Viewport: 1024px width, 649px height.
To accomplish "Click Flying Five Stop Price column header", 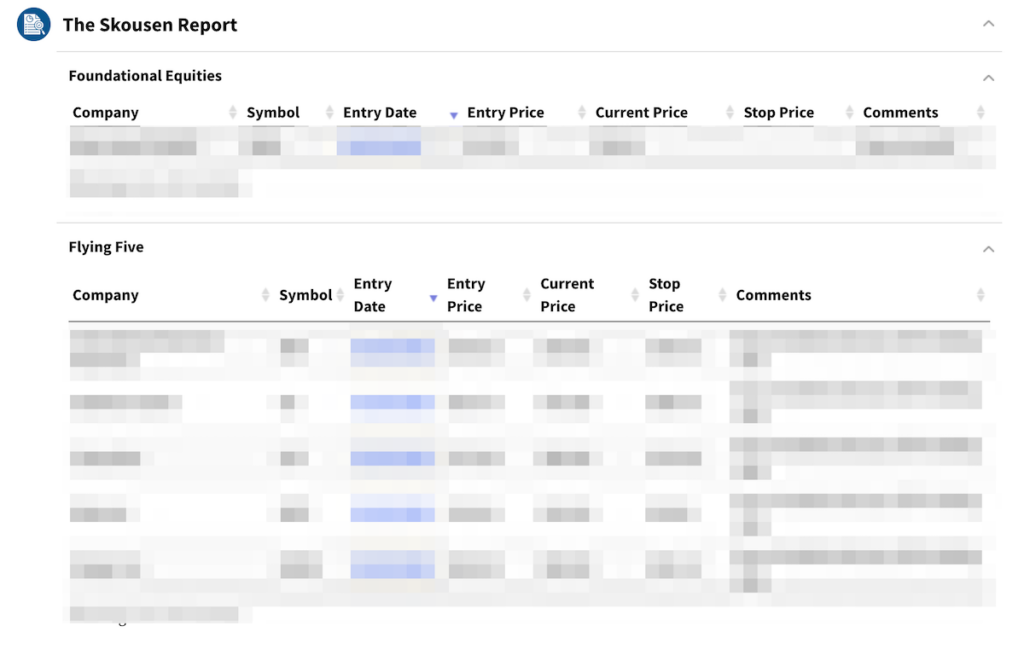I will pyautogui.click(x=665, y=295).
